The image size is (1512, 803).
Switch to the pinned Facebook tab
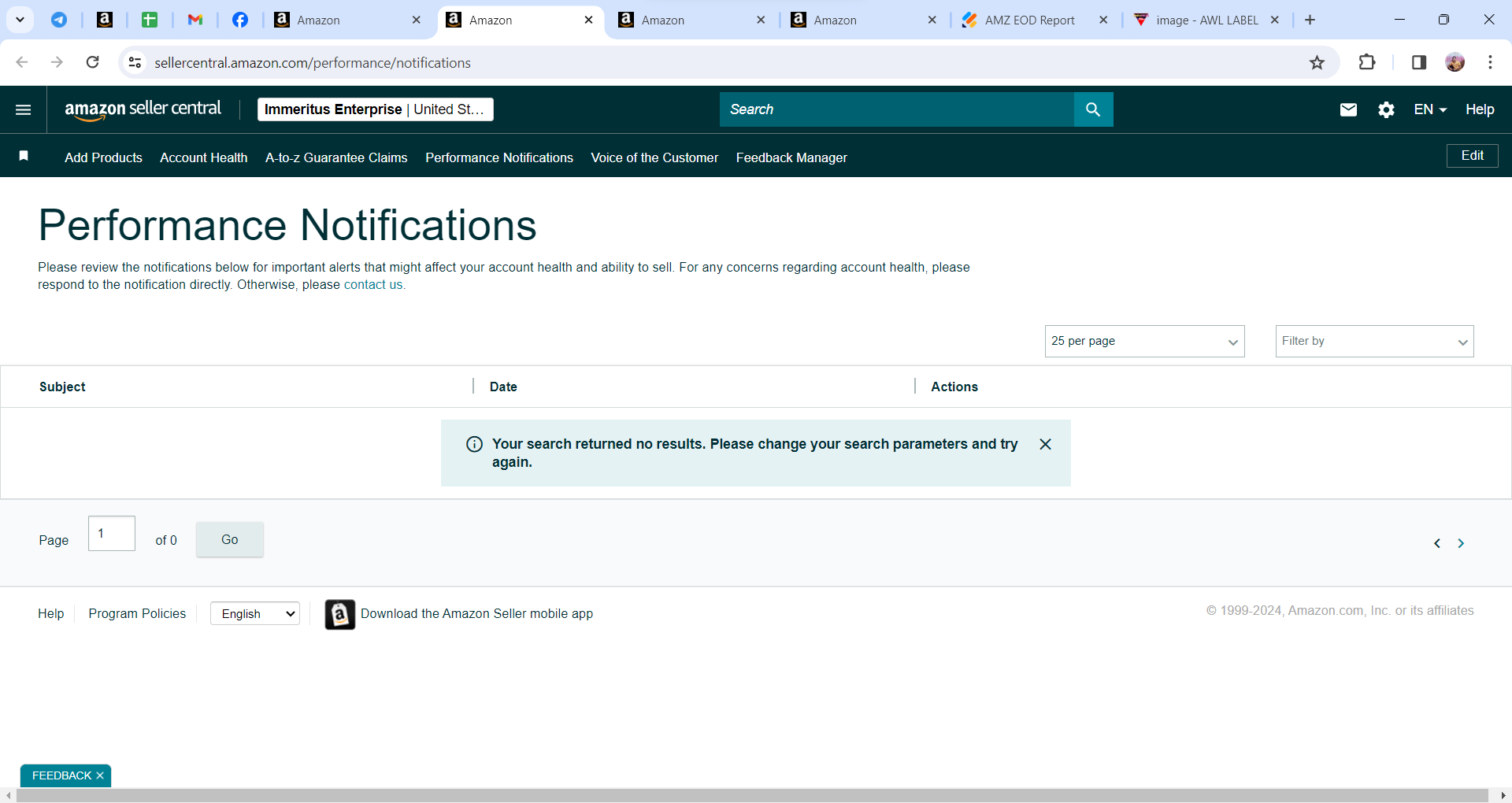click(x=240, y=20)
